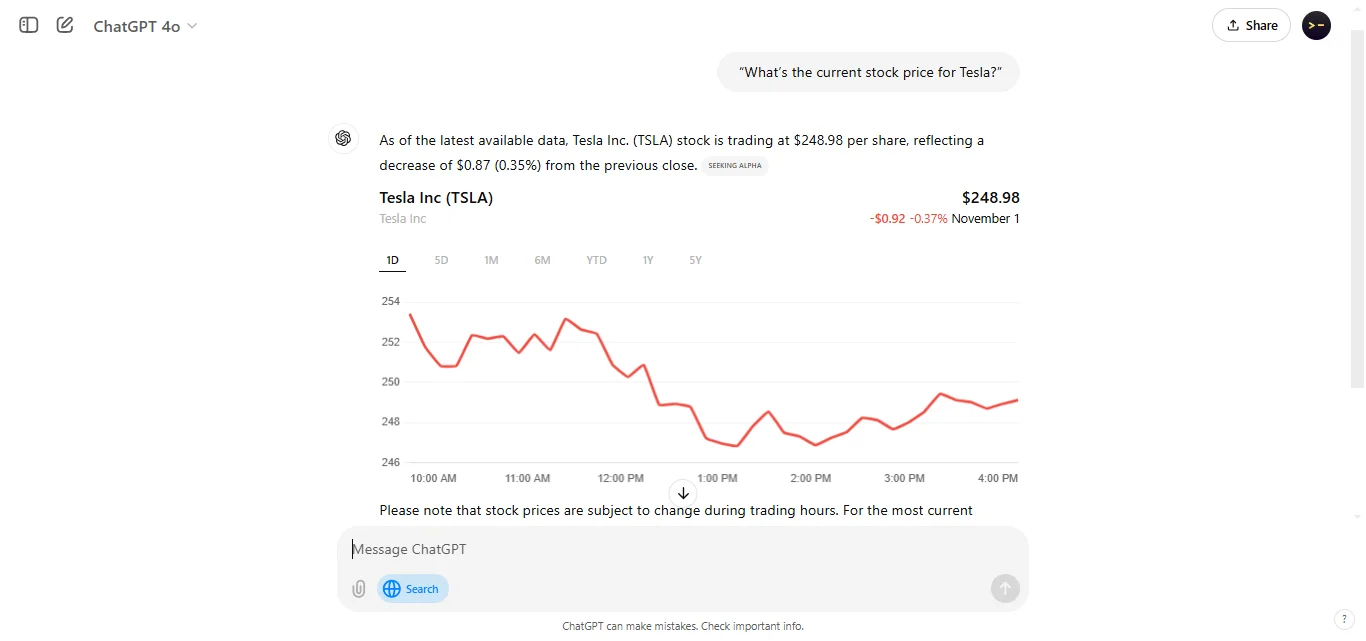Viewport: 1366px width, 641px height.
Task: Open the ChatGPT 4o model dropdown
Action: tap(145, 26)
